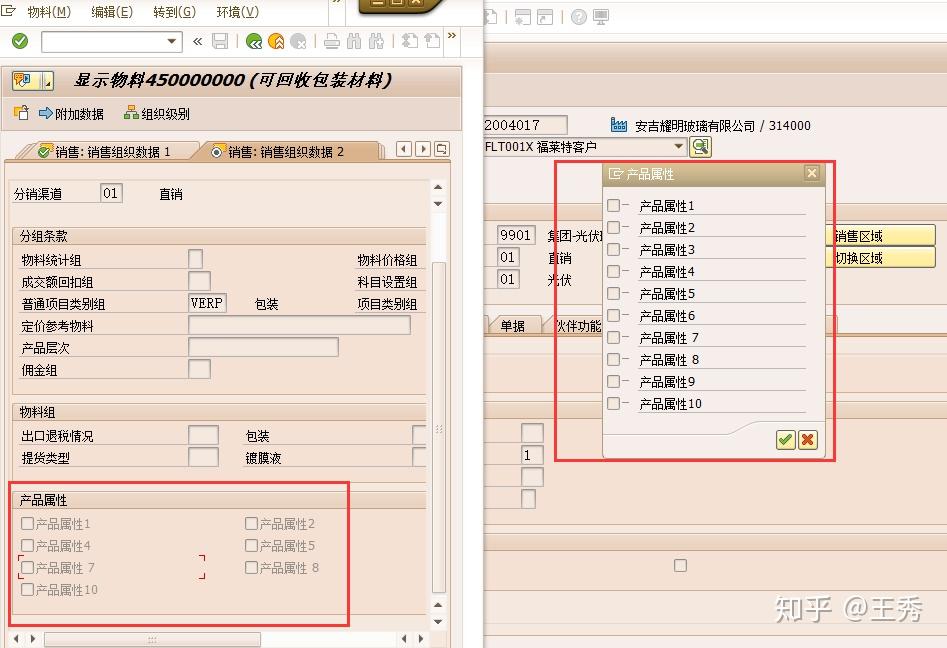This screenshot has height=648, width=947.
Task: Open Find with the binoculars icon
Action: (x=353, y=41)
